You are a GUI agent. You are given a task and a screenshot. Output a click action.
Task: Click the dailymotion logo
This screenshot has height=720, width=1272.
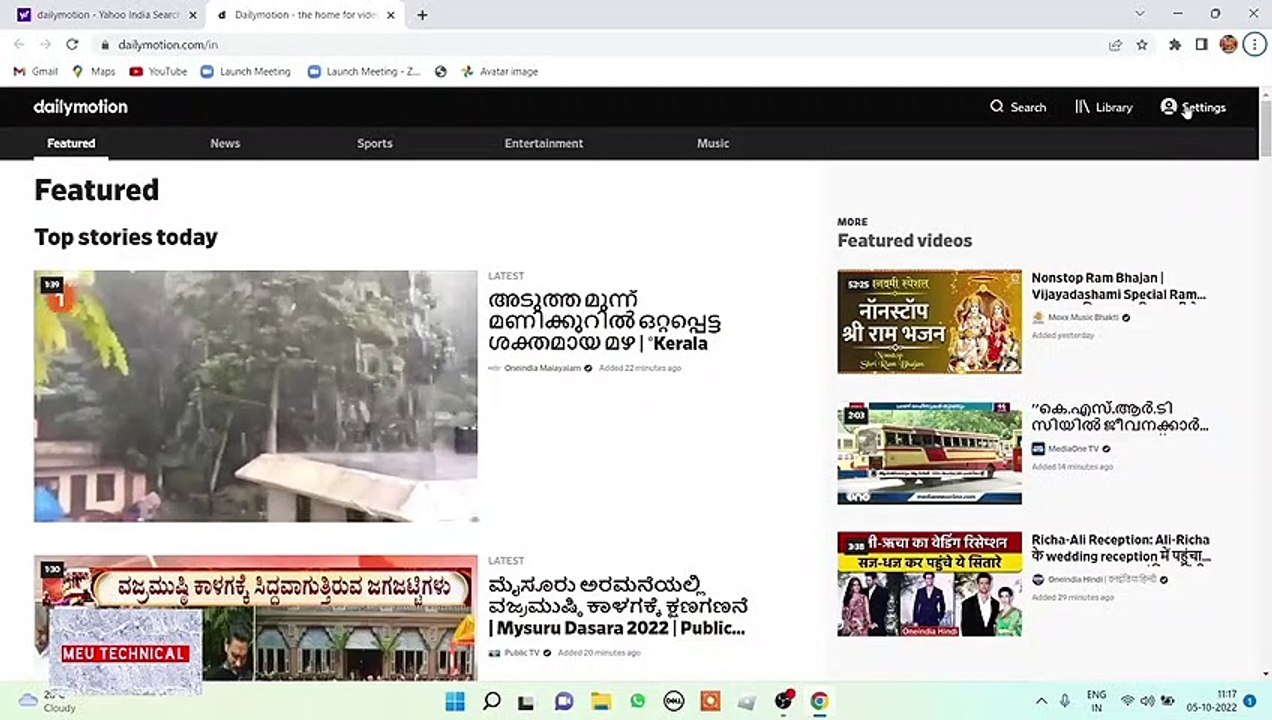[x=80, y=107]
